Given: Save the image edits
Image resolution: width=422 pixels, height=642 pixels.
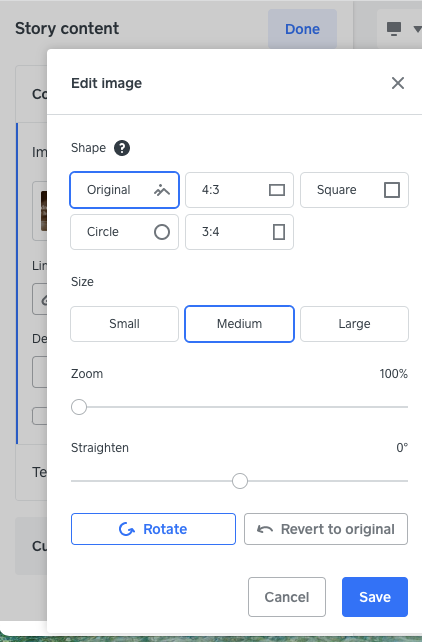Looking at the screenshot, I should pos(375,597).
